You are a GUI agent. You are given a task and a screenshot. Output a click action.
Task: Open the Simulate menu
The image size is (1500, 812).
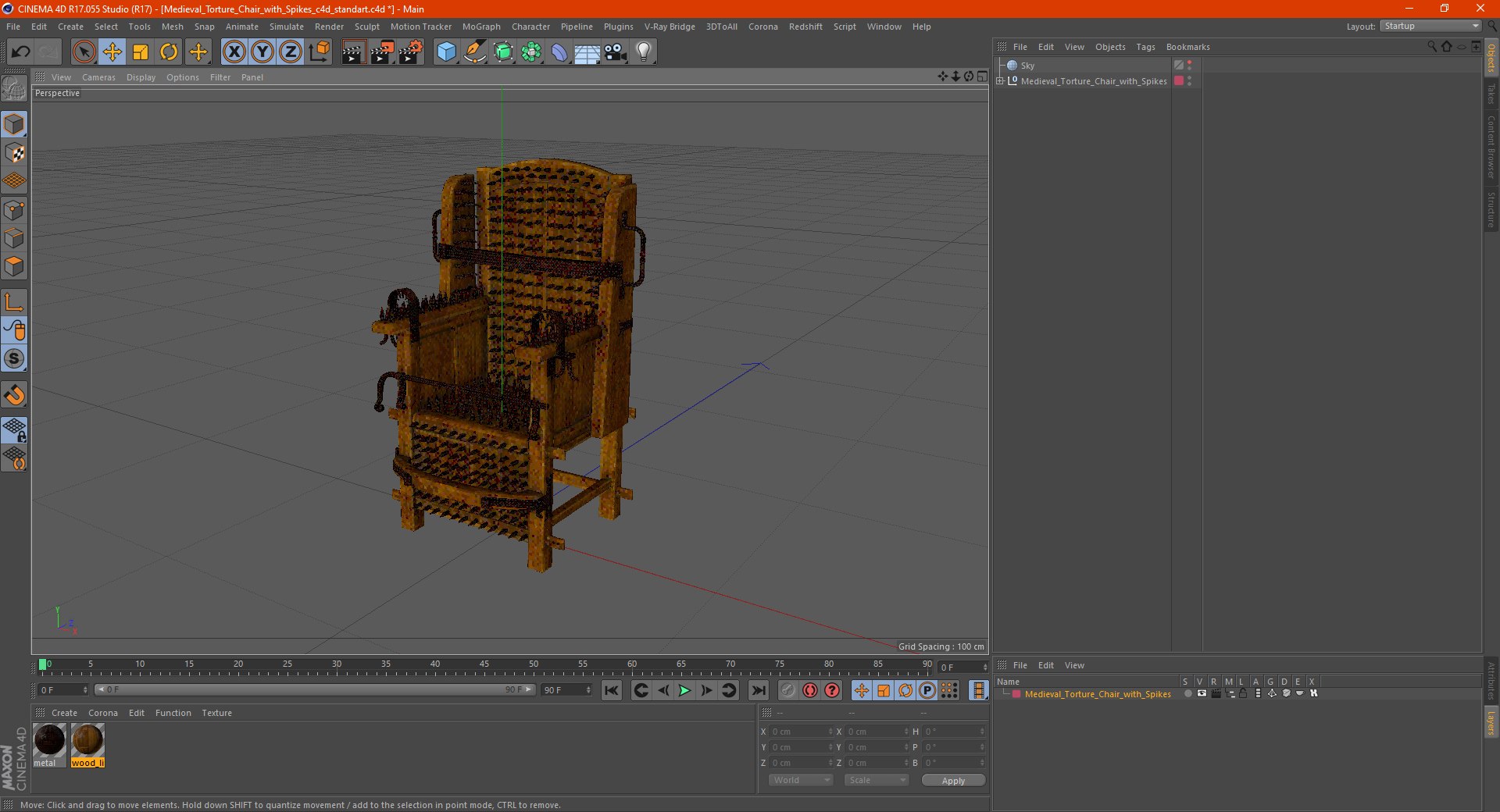(287, 27)
